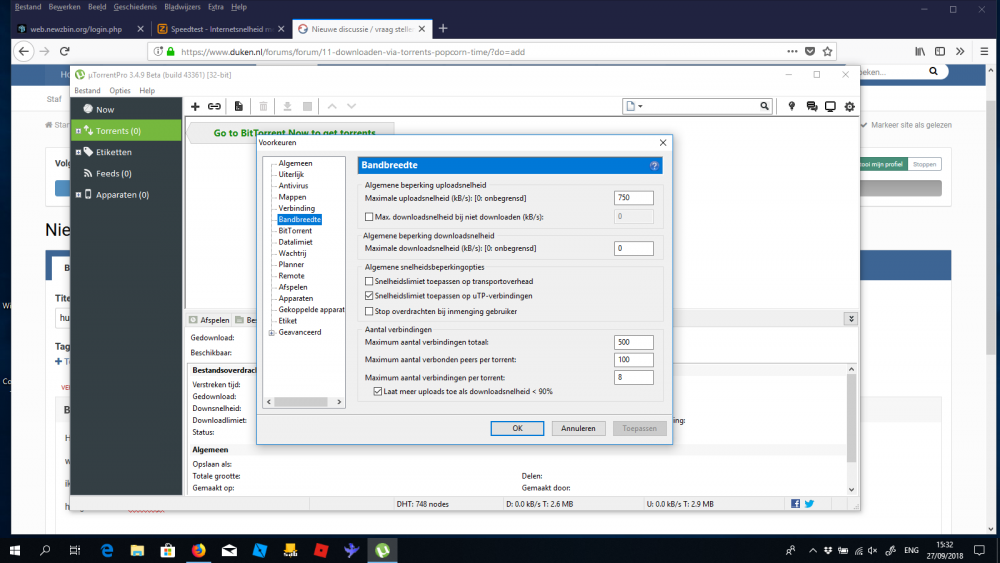1000x563 pixels.
Task: Toggle Stop overdrachten bij inmenging gebruiker
Action: (x=370, y=311)
